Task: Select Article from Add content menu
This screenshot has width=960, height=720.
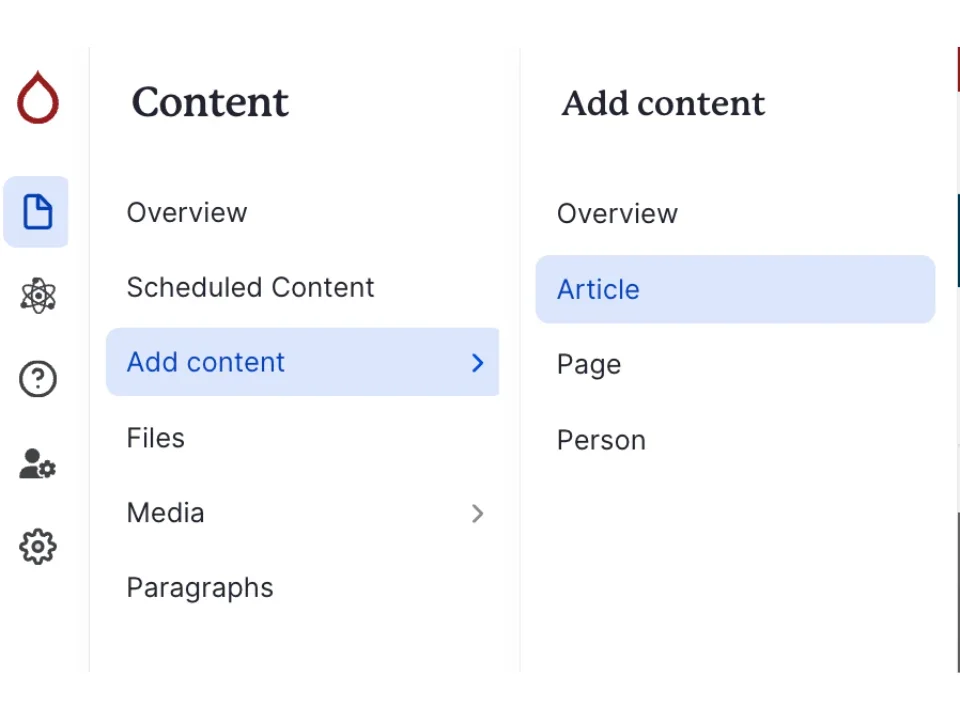Action: tap(598, 289)
